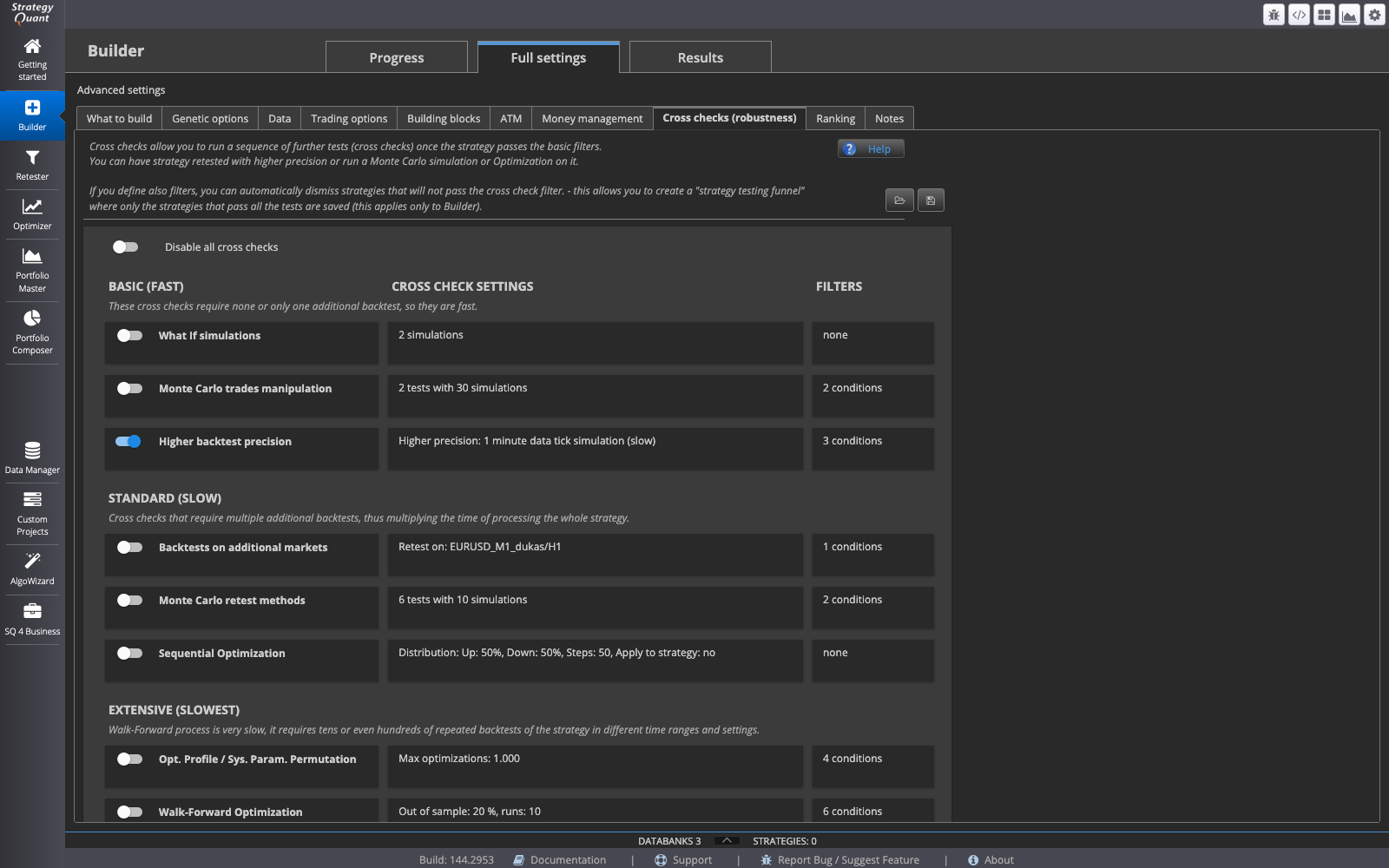Open the 3 conditions filter cell
This screenshot has height=868, width=1389.
coord(873,449)
